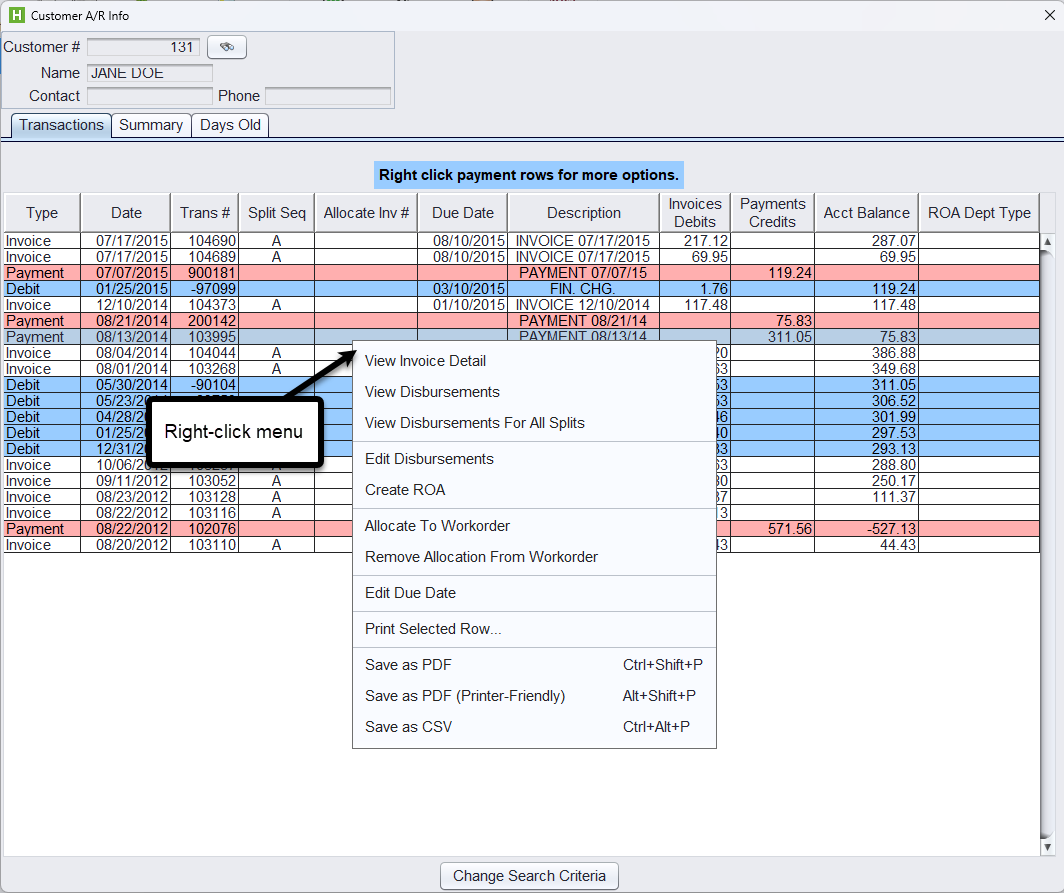Select the Transactions tab
Image resolution: width=1064 pixels, height=893 pixels.
[x=61, y=125]
